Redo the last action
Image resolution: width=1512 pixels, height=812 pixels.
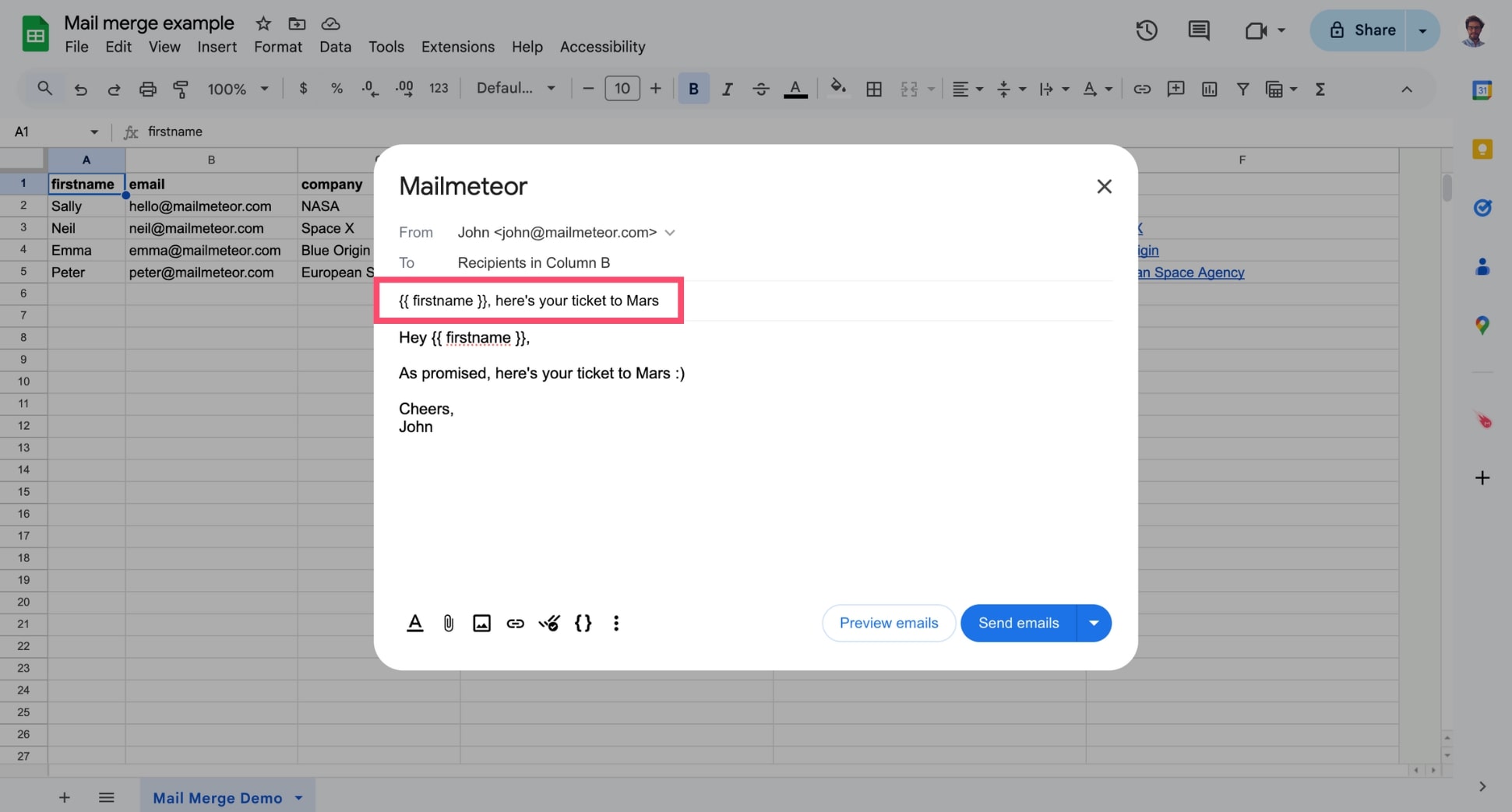114,90
